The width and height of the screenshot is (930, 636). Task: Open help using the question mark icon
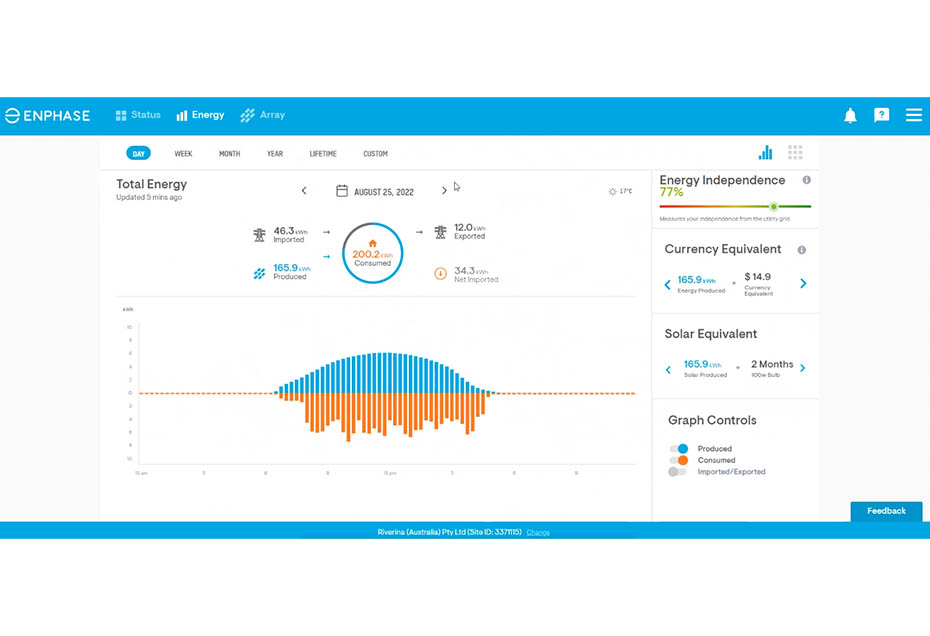coord(881,114)
